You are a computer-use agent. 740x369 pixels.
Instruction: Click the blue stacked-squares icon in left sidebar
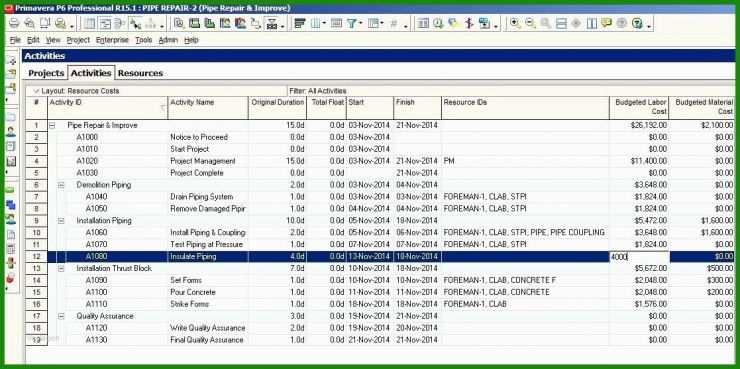[x=10, y=205]
